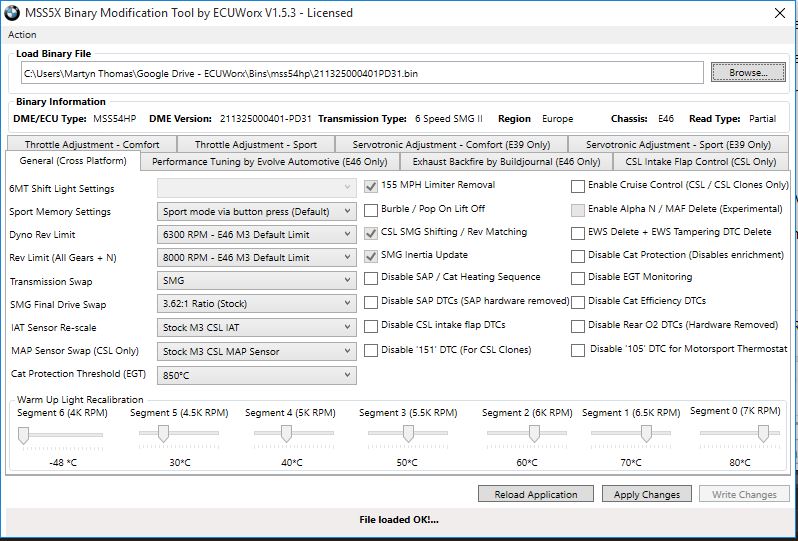Check Disable Cat Efficiency DTCs

tap(578, 301)
